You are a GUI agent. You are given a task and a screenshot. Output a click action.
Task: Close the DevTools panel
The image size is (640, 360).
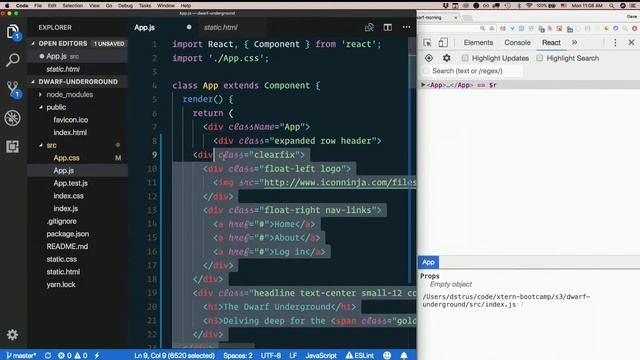pyautogui.click(x=631, y=42)
